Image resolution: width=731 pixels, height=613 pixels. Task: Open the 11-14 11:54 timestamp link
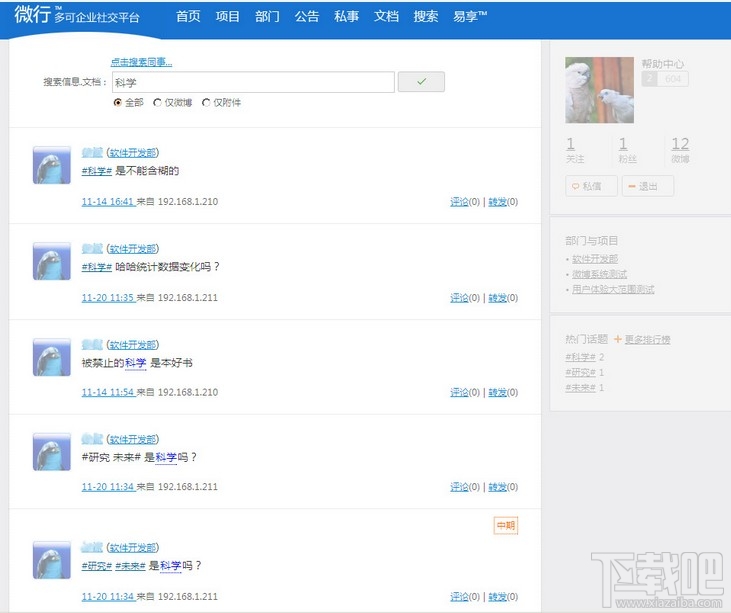(108, 393)
